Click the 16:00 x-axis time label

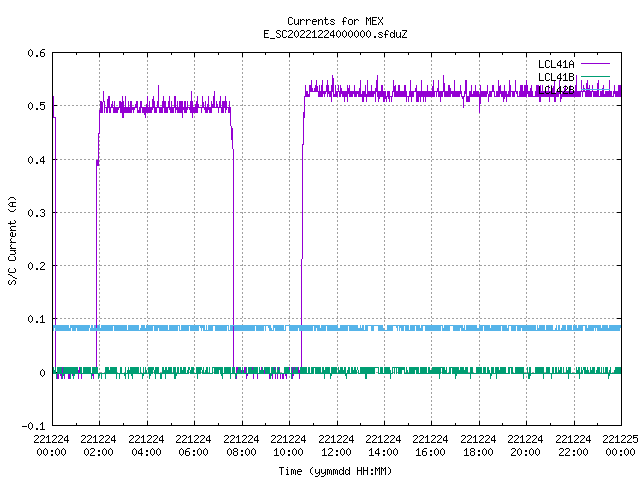coord(431,452)
